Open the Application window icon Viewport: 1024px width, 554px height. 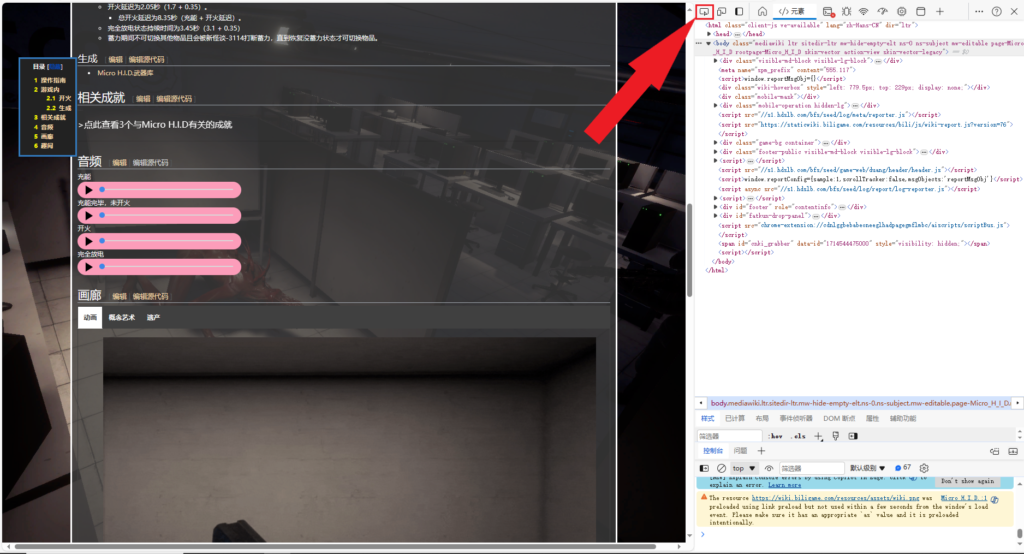(920, 11)
